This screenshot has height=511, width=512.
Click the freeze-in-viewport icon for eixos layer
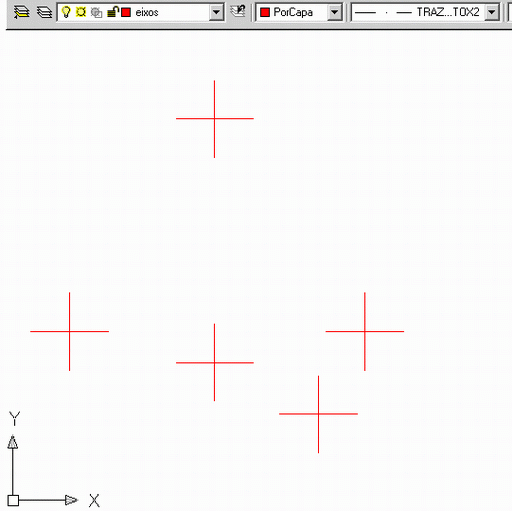[x=96, y=13]
